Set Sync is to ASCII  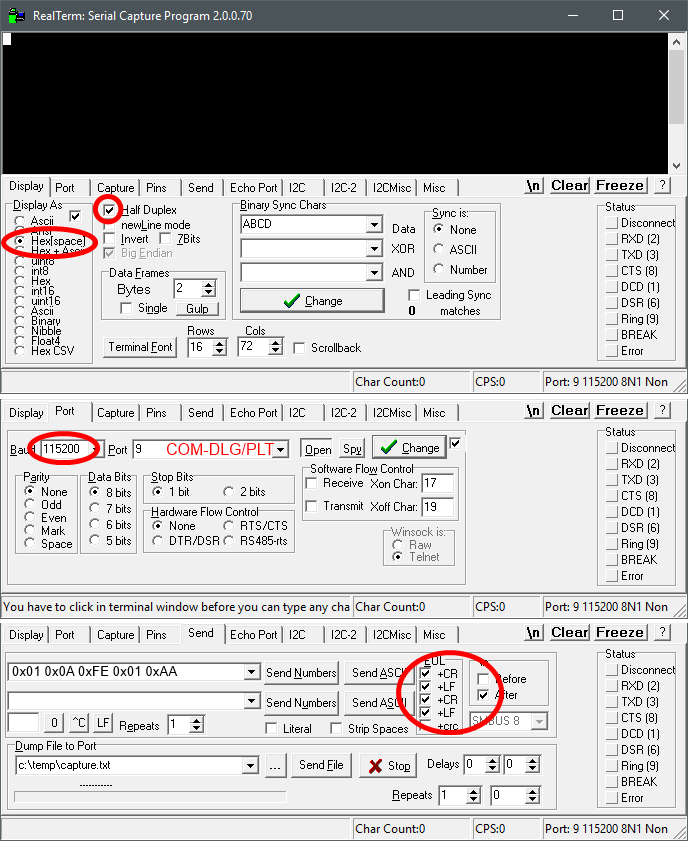click(x=439, y=249)
